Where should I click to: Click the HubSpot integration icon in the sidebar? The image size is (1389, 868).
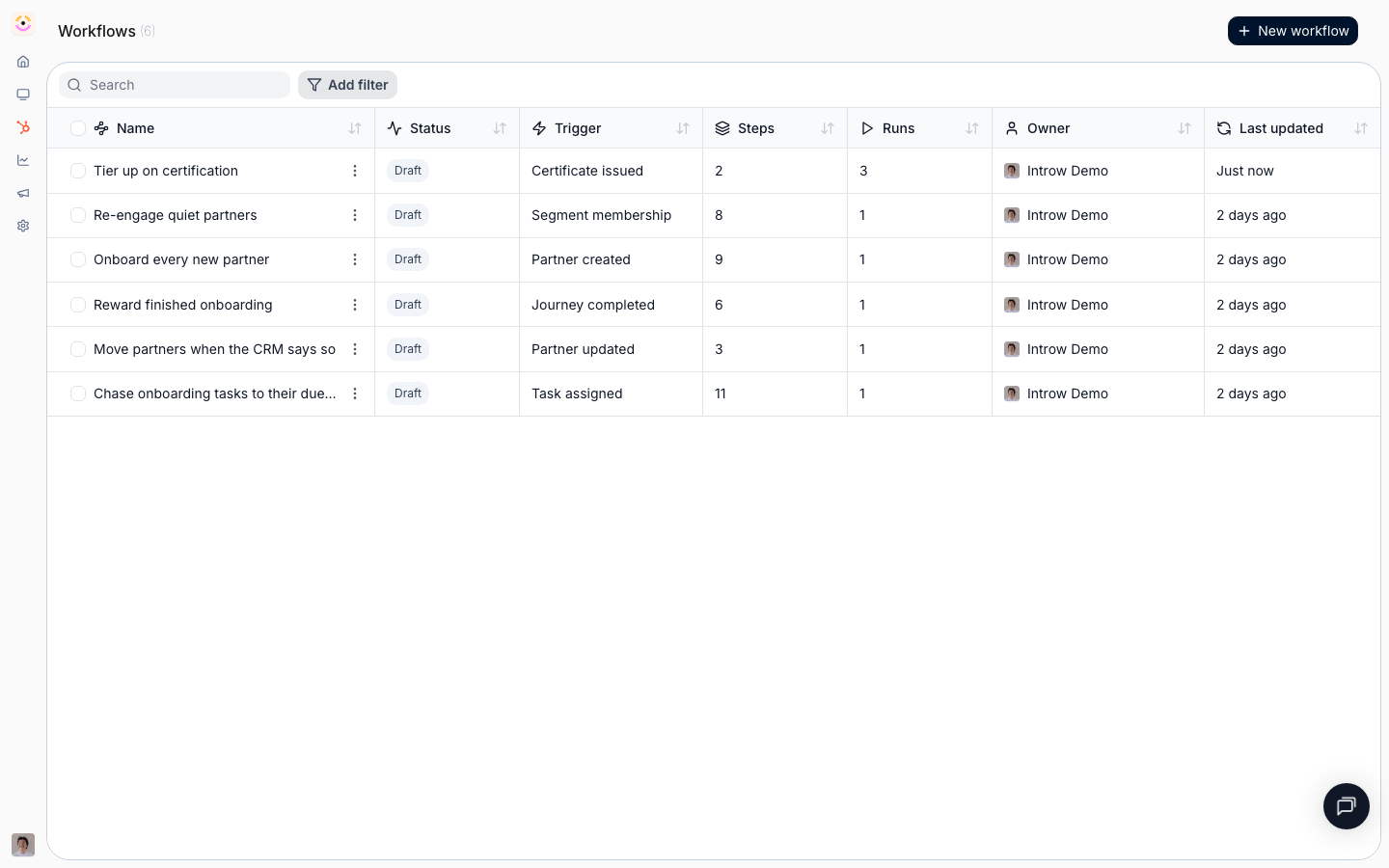coord(23,127)
